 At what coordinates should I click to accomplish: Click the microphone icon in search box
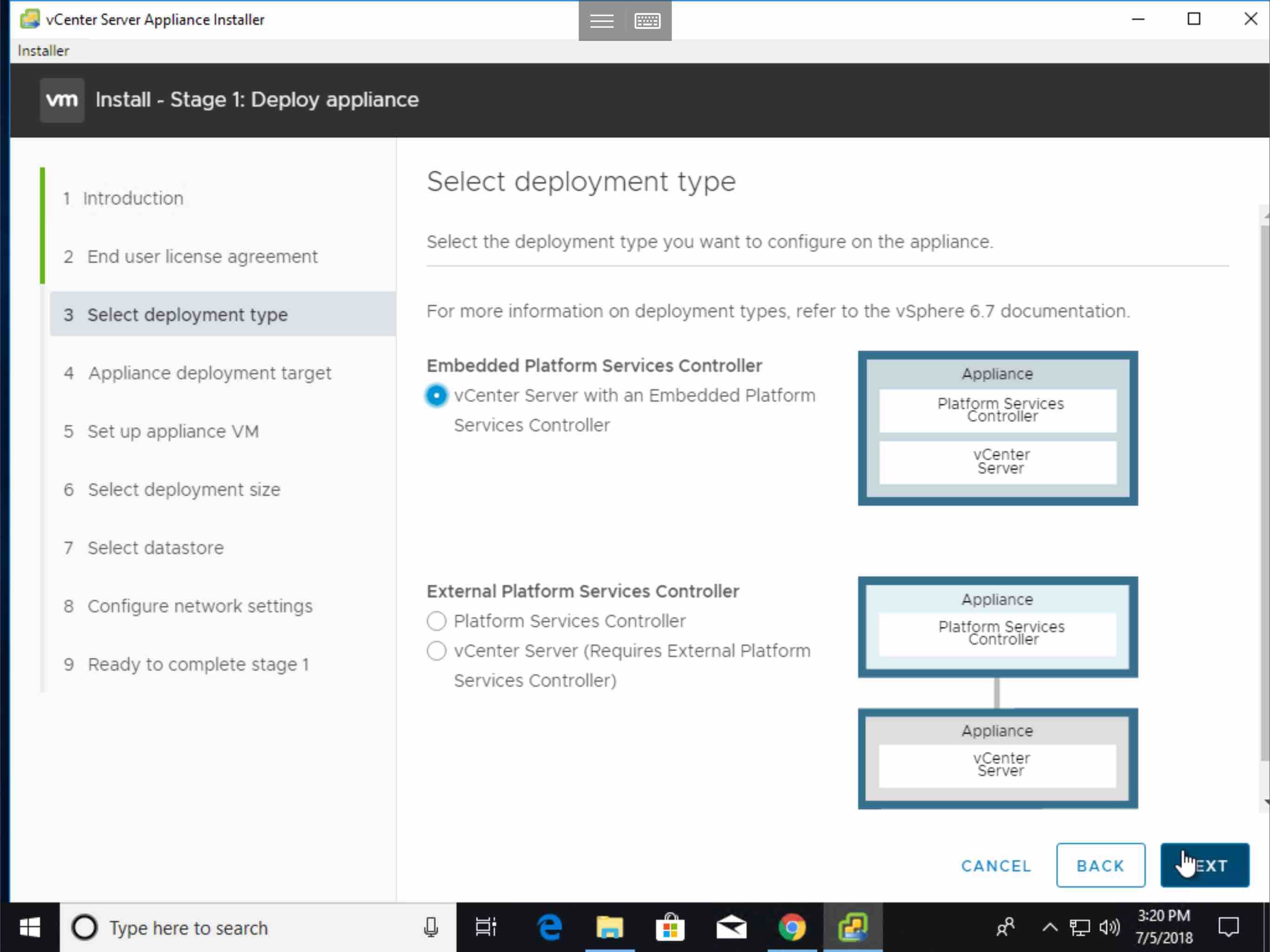[431, 927]
